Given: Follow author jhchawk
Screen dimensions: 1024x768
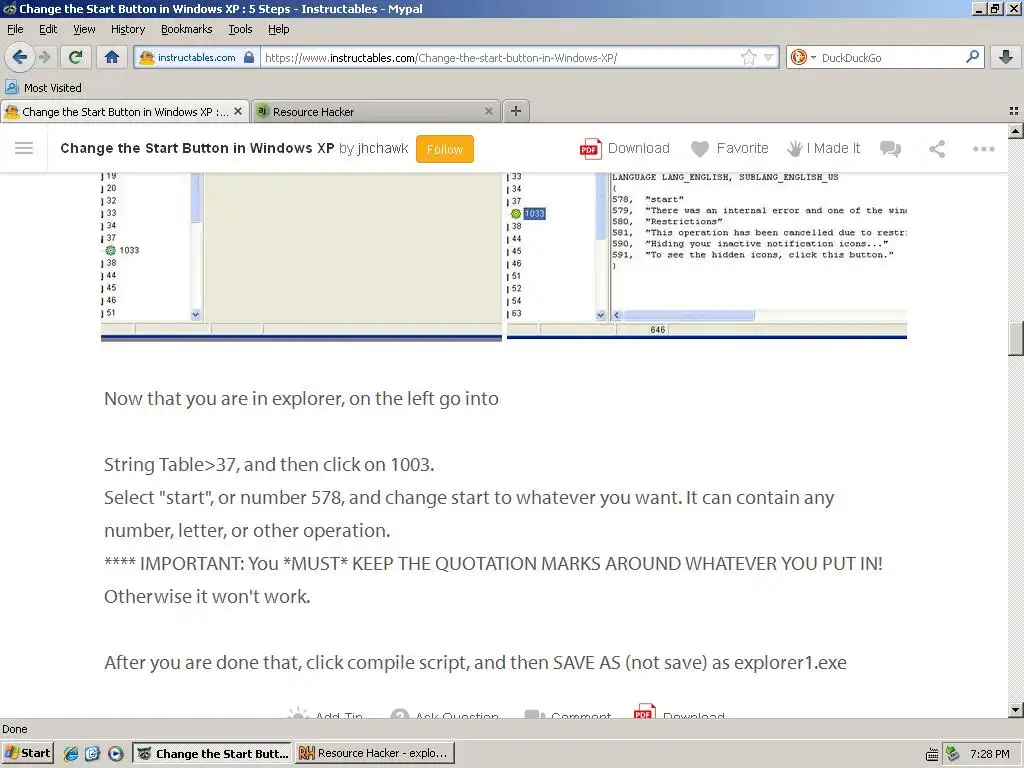Looking at the screenshot, I should [x=445, y=149].
